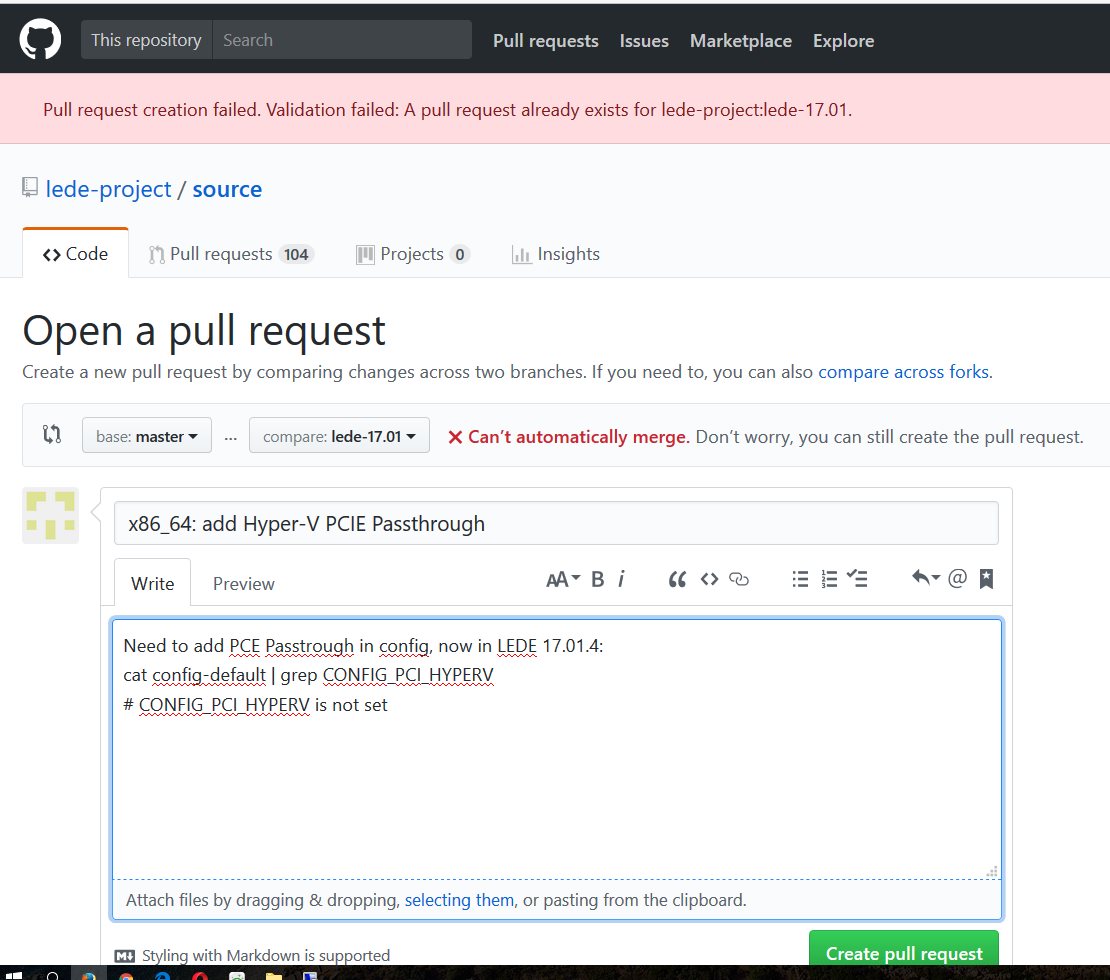
Task: Open 'Styling with Markdown is supported' link
Action: [253, 955]
